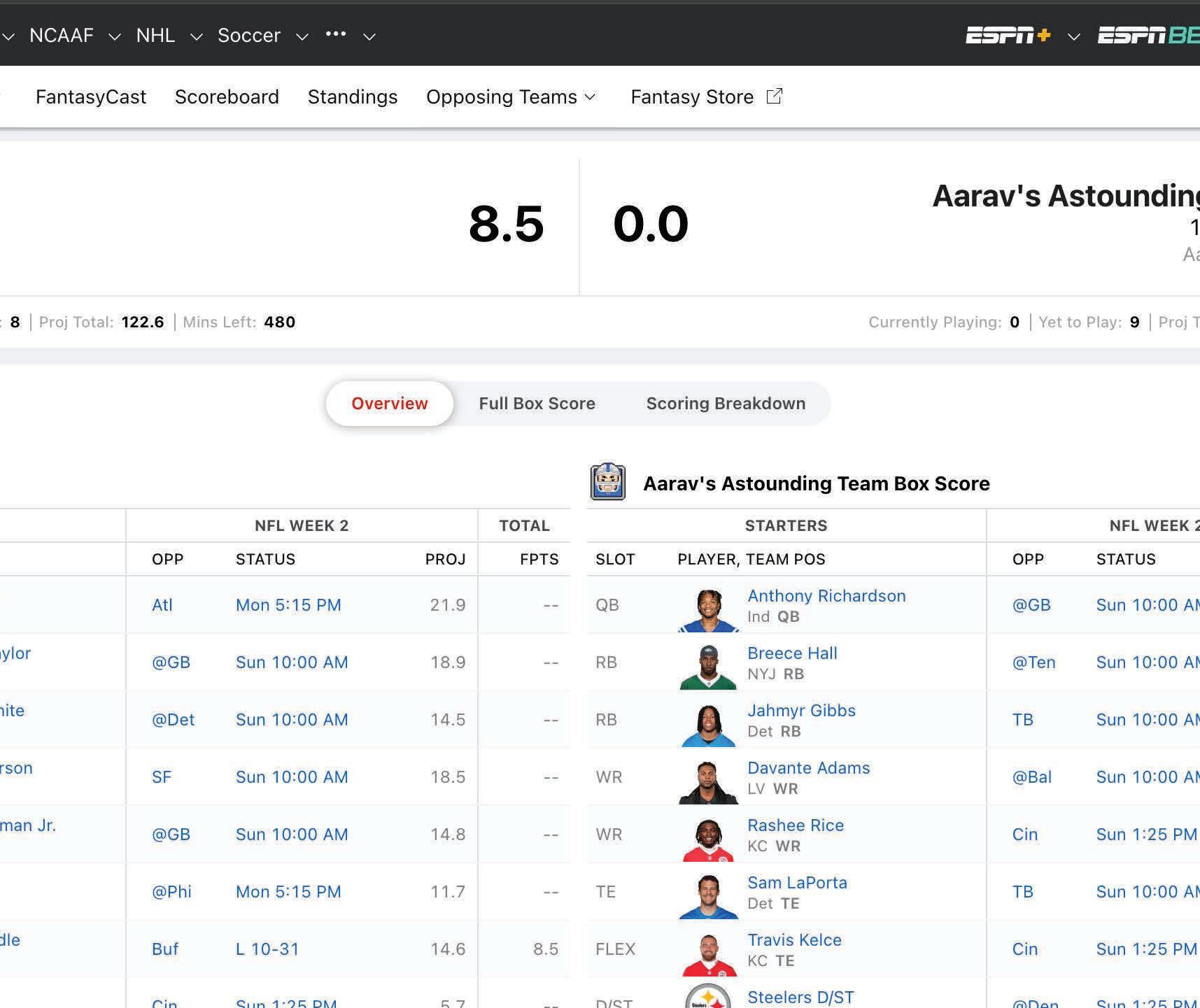Click the @GB opponent link for Anthony Richardson
Image resolution: width=1200 pixels, height=1008 pixels.
[x=1031, y=605]
